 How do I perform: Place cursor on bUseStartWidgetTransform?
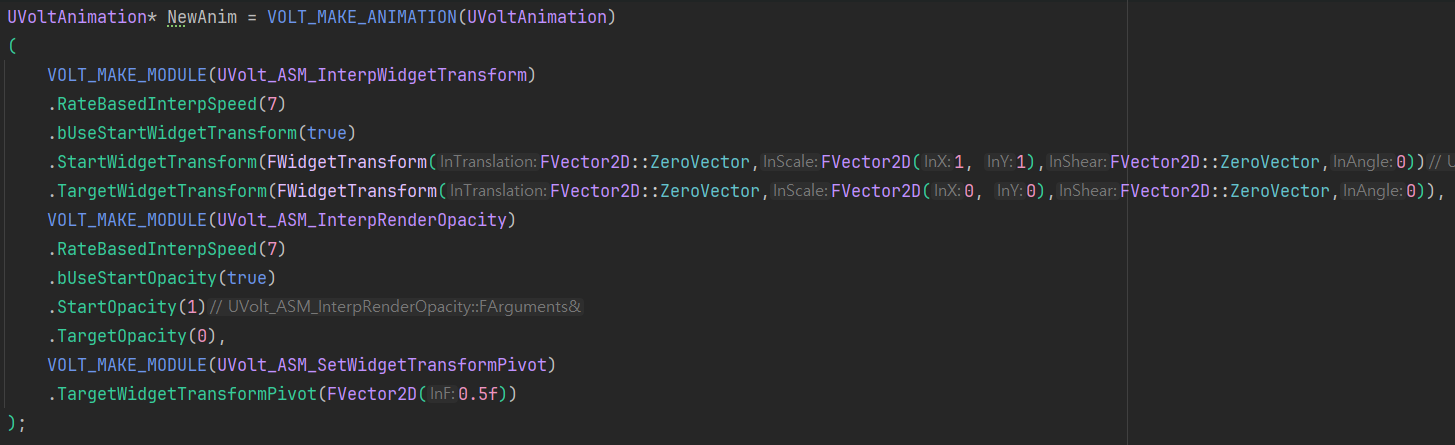pyautogui.click(x=174, y=133)
